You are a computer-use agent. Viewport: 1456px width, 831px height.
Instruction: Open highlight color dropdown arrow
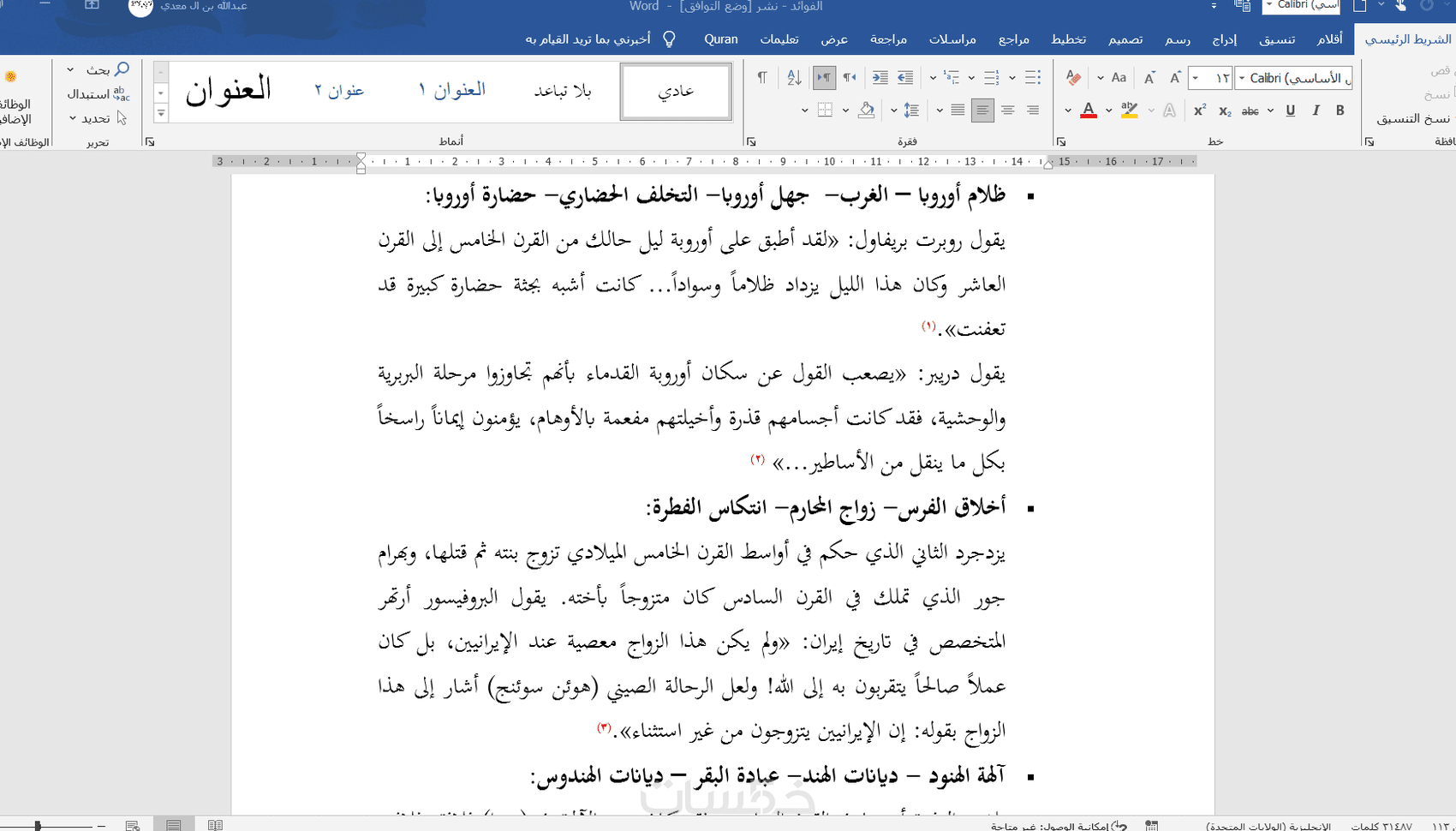point(1109,111)
